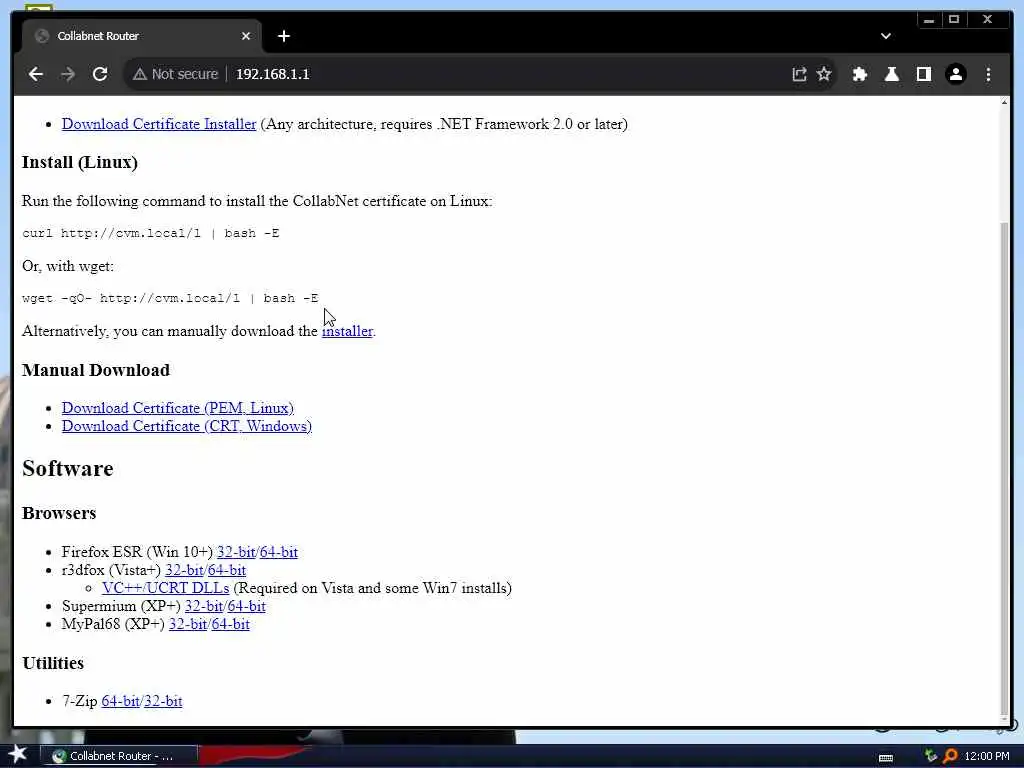Screen dimensions: 1024x768
Task: Go back using the browser back arrow
Action: click(x=36, y=74)
